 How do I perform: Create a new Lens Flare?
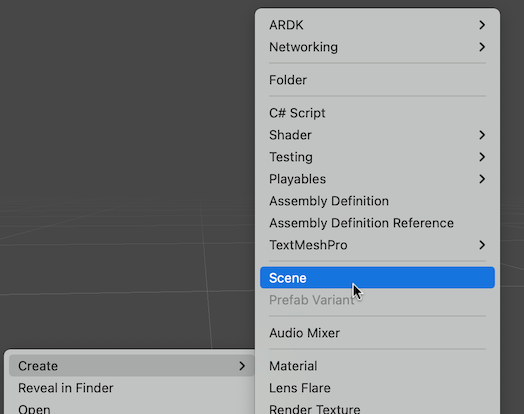click(x=377, y=388)
